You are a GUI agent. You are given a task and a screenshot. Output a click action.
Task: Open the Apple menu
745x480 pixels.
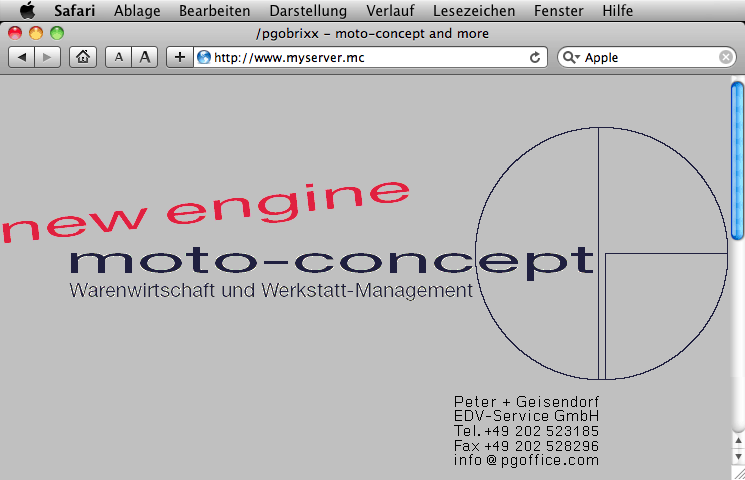pos(27,11)
